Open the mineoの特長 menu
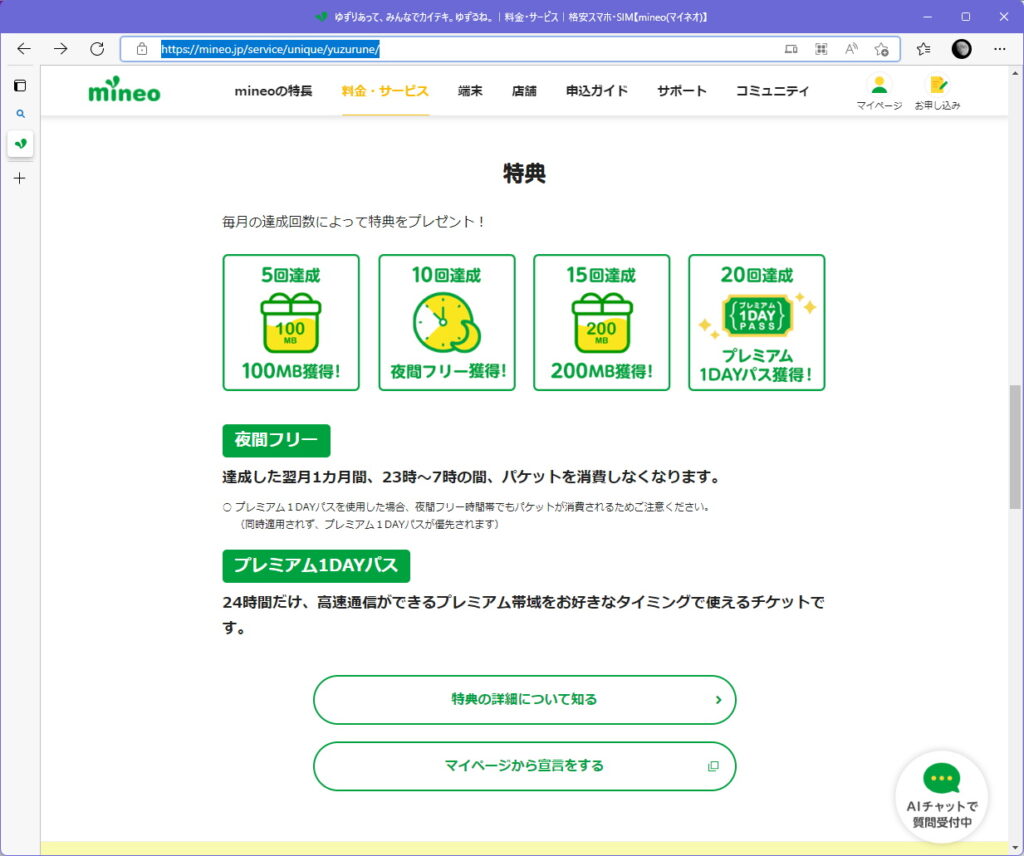Image resolution: width=1024 pixels, height=856 pixels. 273,91
